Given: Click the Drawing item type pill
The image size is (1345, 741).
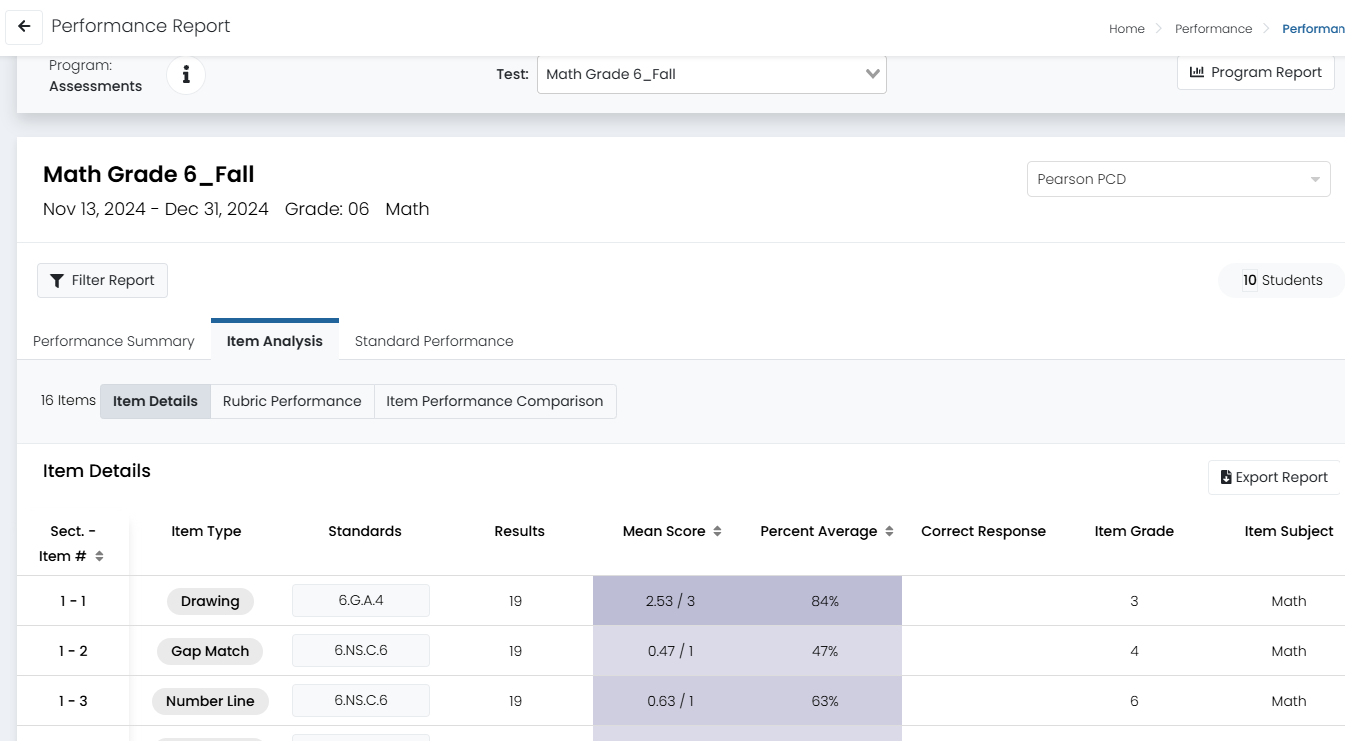Looking at the screenshot, I should coord(210,601).
